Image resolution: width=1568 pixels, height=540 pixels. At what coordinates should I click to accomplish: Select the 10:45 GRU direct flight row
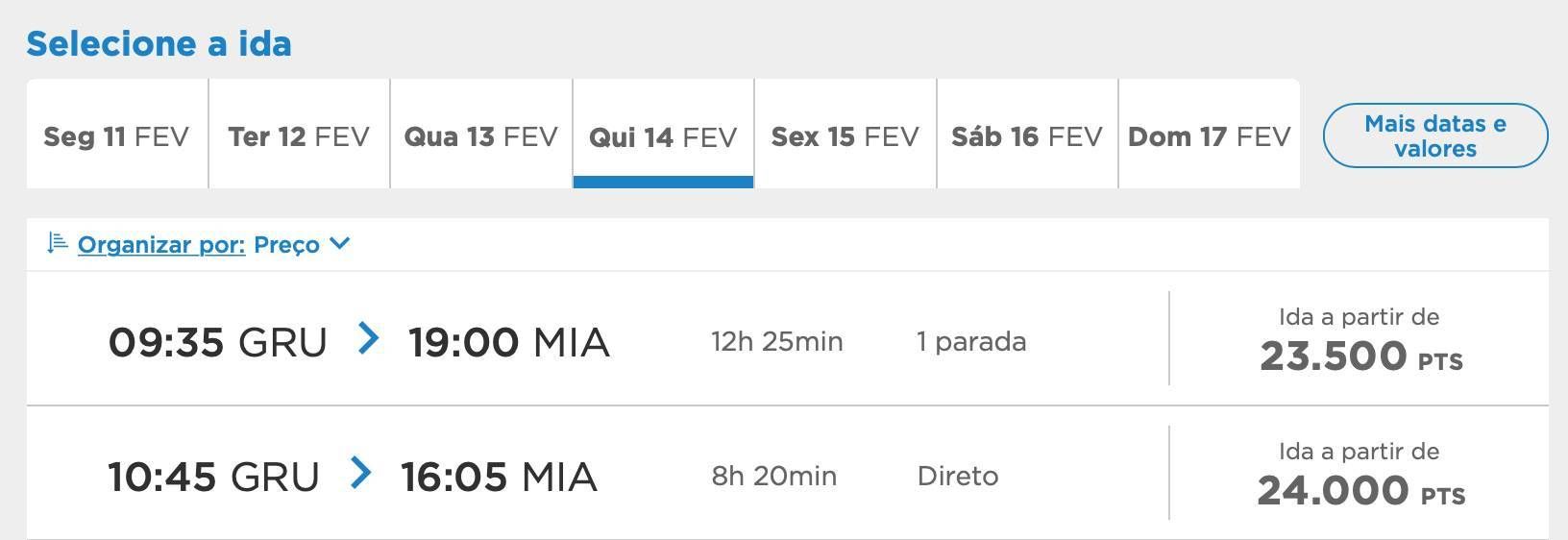point(788,473)
